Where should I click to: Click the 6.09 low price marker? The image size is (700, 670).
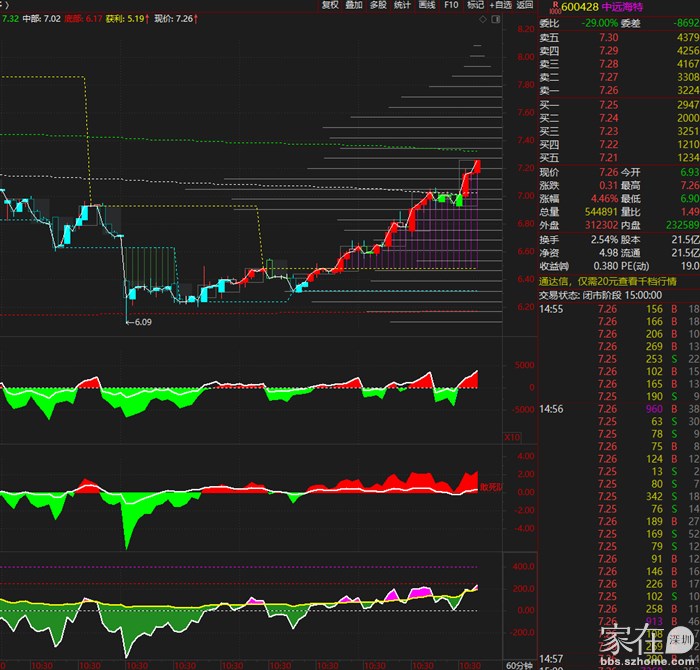click(141, 322)
